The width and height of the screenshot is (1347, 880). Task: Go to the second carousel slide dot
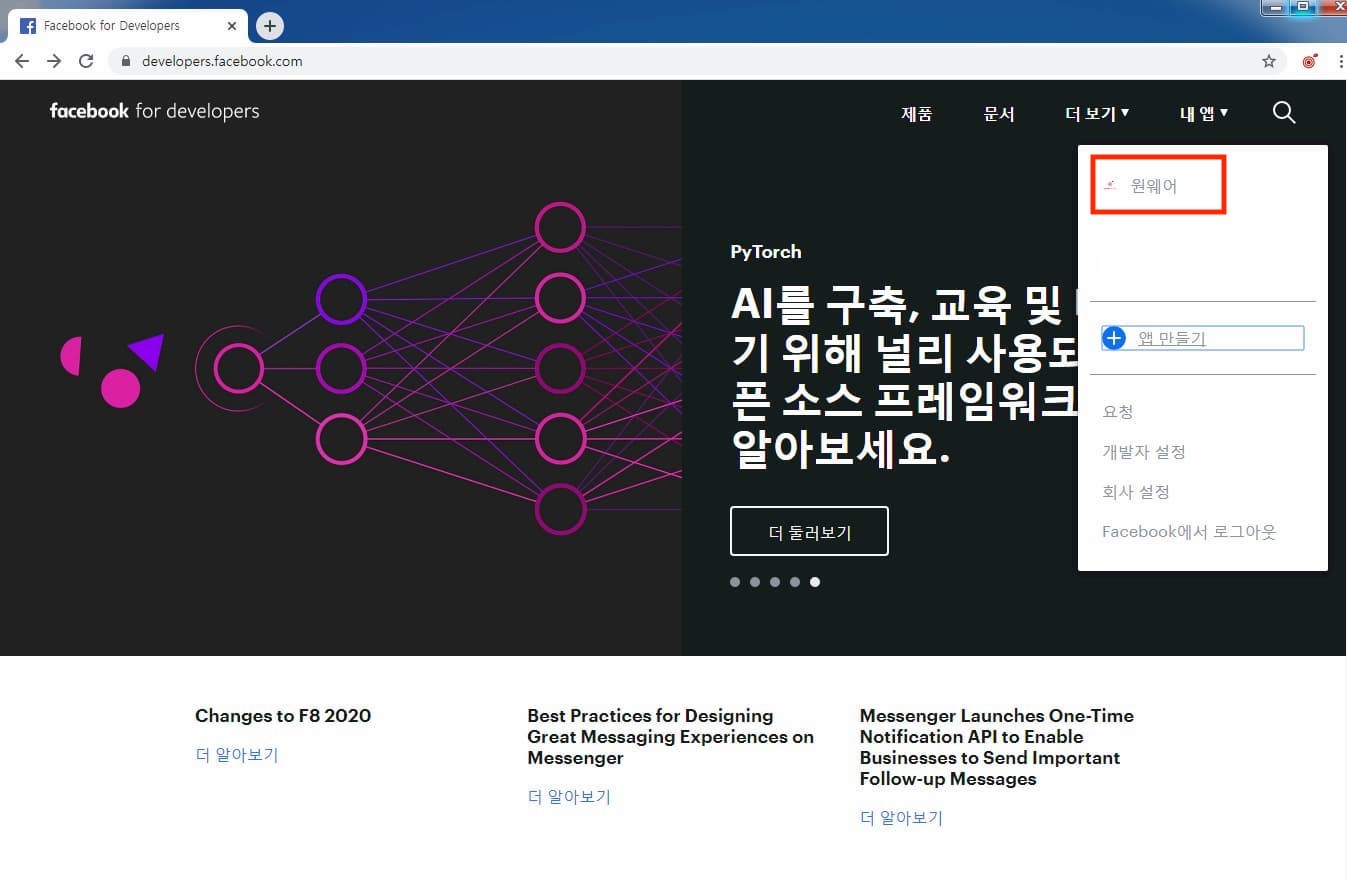(x=755, y=582)
